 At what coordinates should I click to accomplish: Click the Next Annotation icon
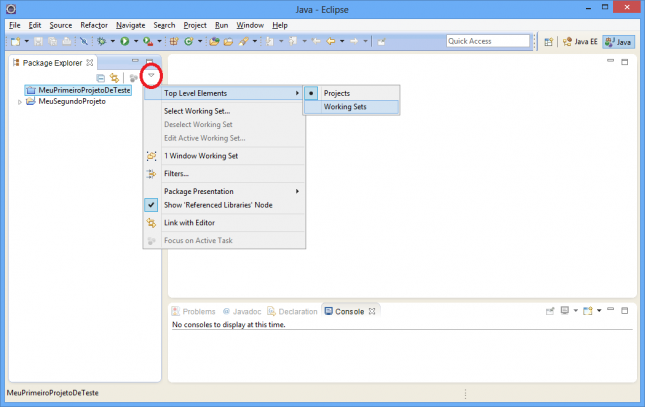pos(270,41)
